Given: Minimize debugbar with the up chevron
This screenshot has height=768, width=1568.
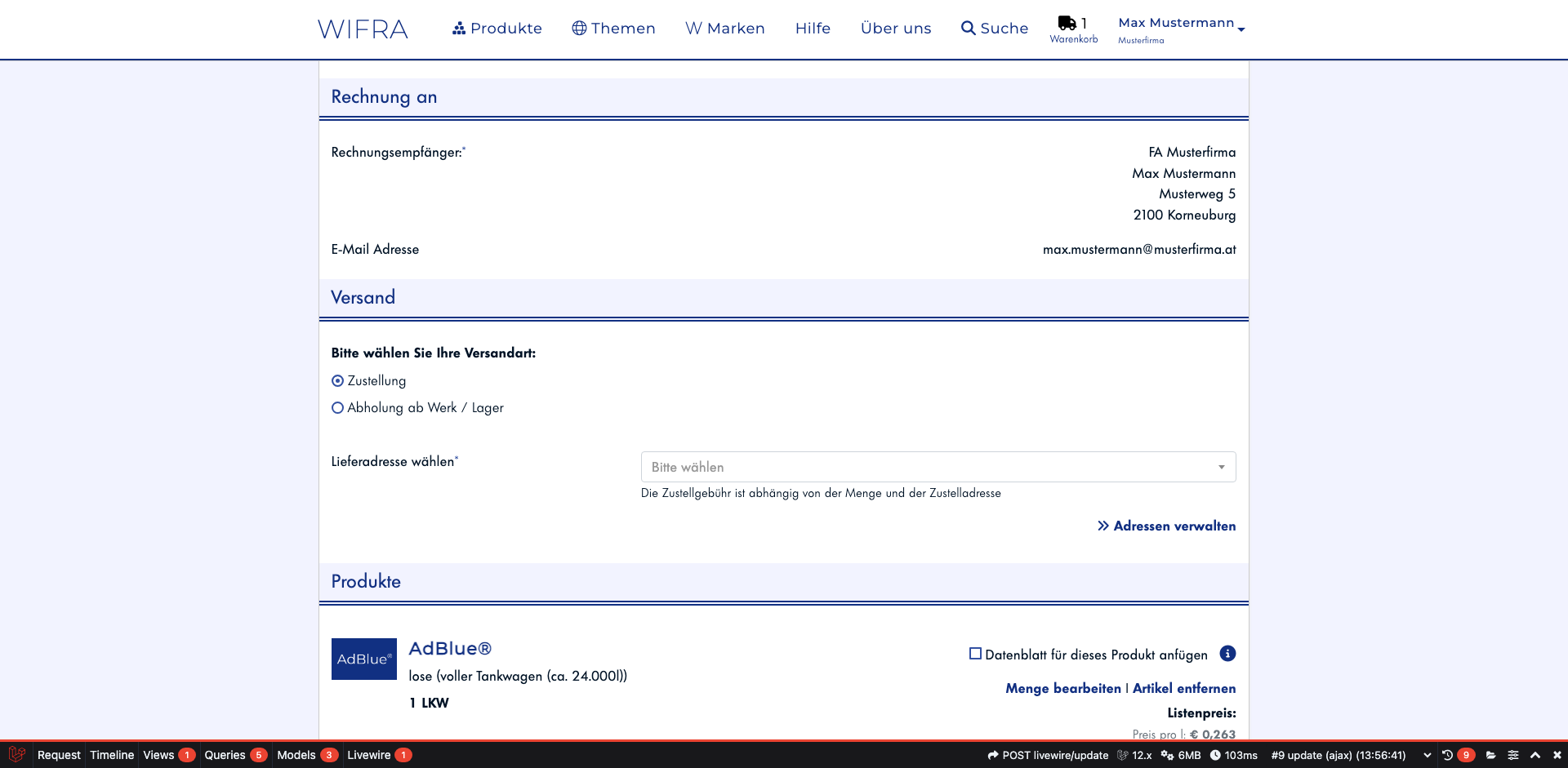Looking at the screenshot, I should pyautogui.click(x=1535, y=755).
